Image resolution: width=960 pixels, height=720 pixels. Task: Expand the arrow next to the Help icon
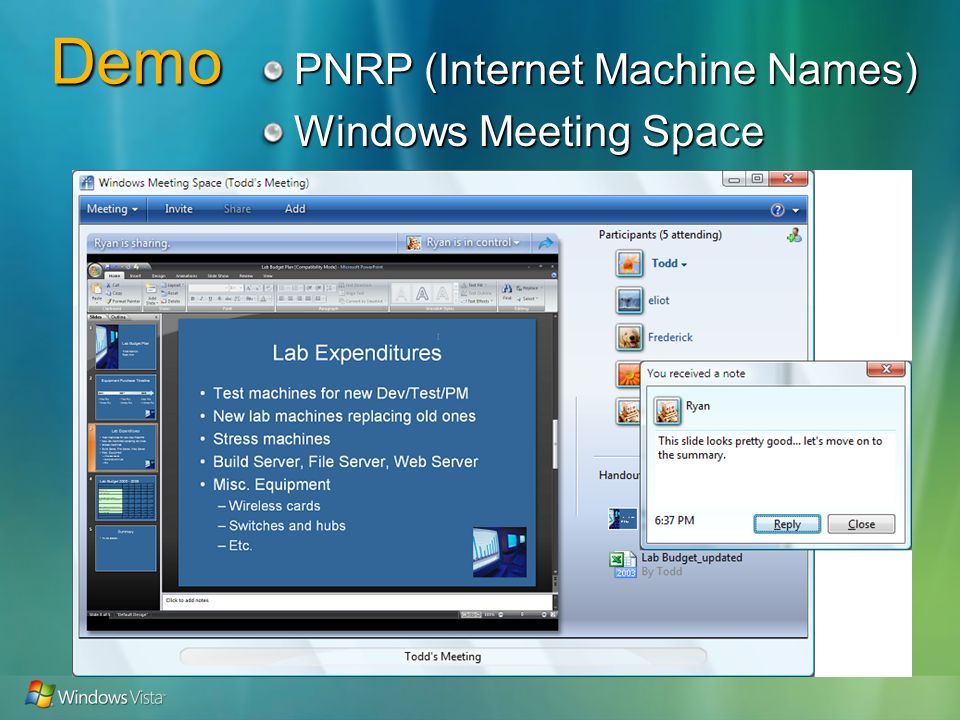point(796,211)
